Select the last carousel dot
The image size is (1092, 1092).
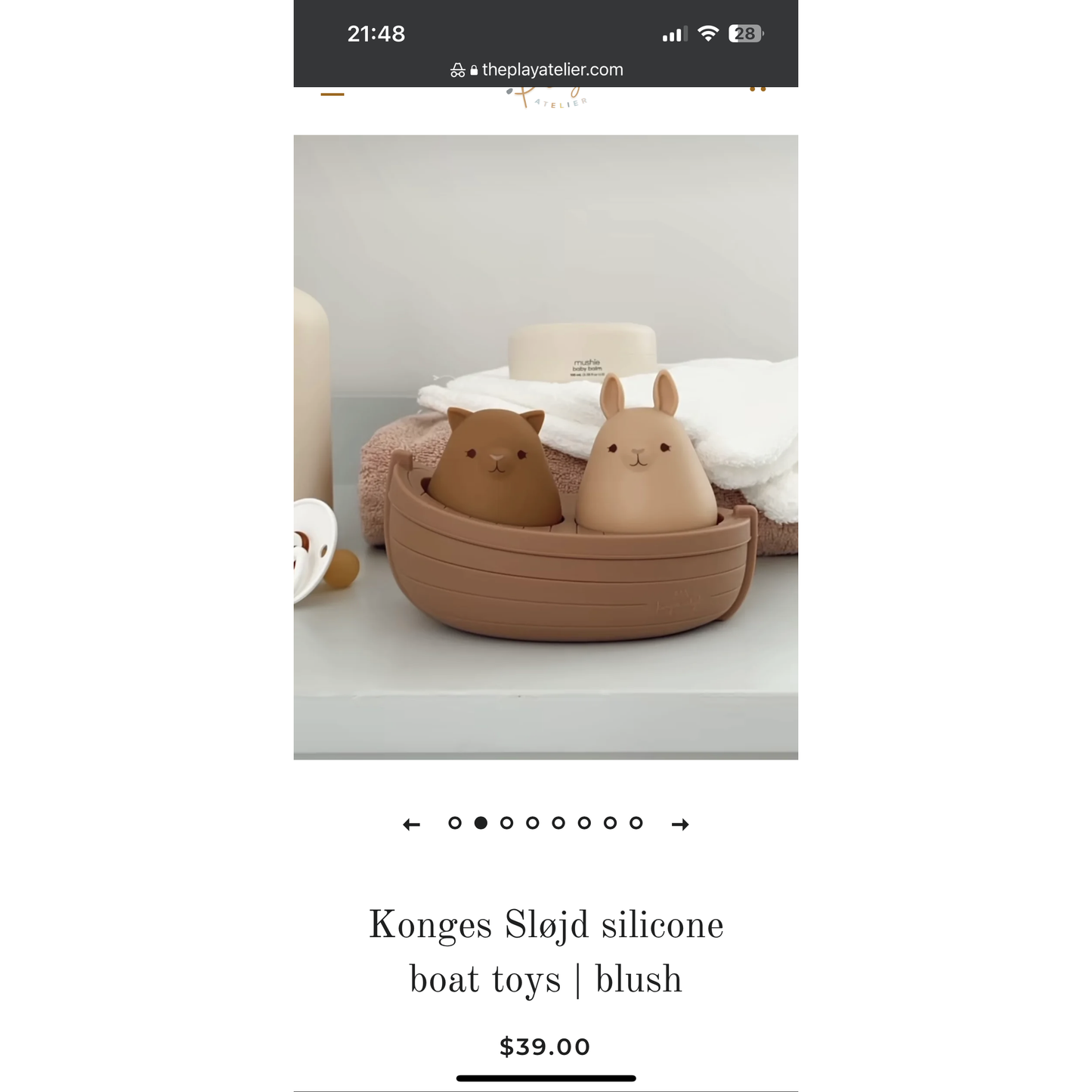pyautogui.click(x=636, y=823)
